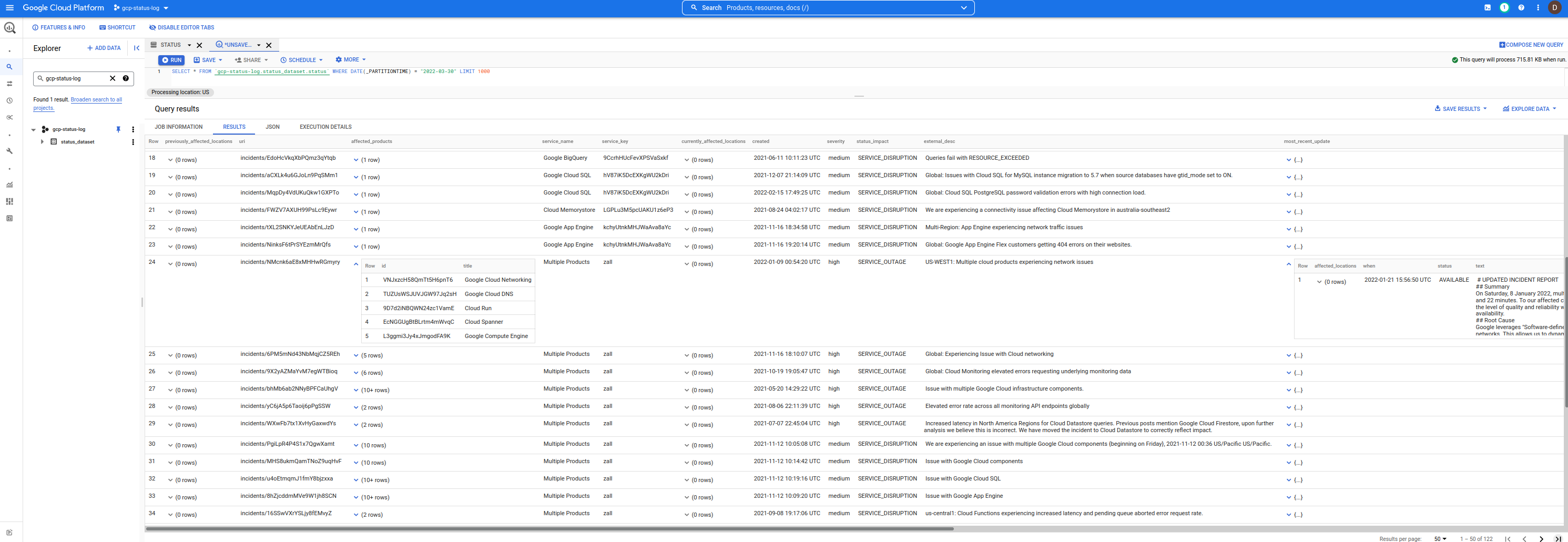
Task: Switch to Job Information tab
Action: (178, 127)
